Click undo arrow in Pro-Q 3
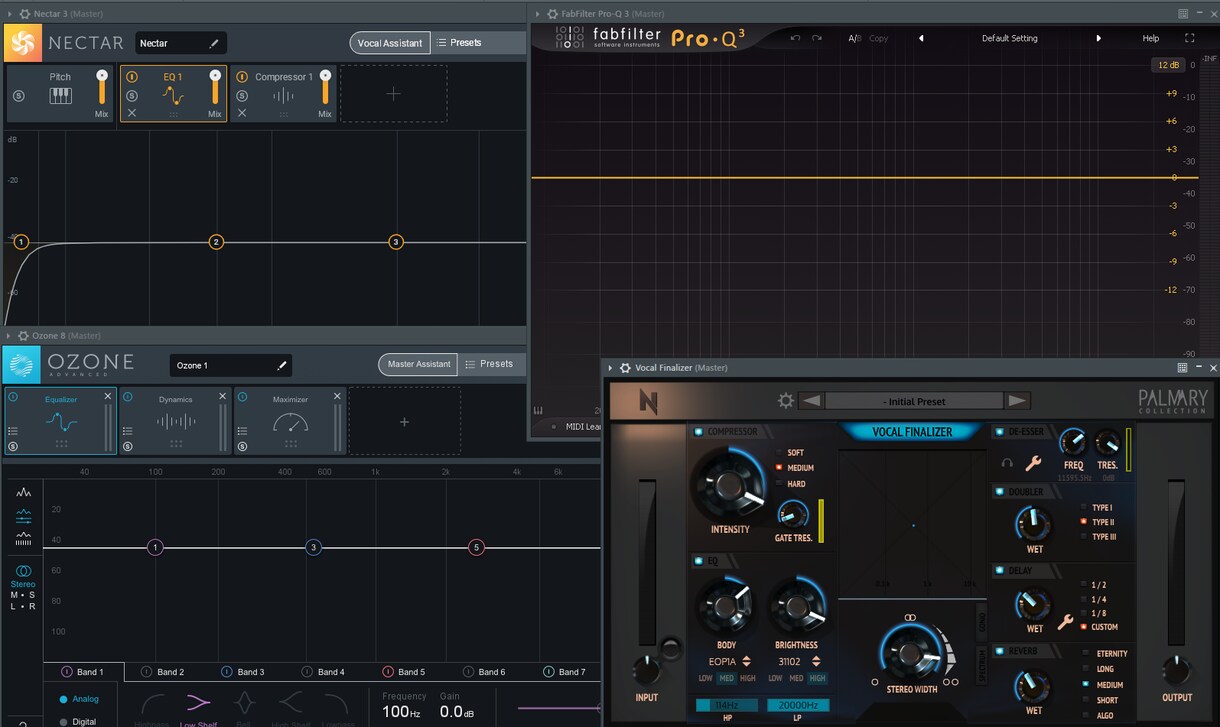The image size is (1220, 727). point(795,38)
